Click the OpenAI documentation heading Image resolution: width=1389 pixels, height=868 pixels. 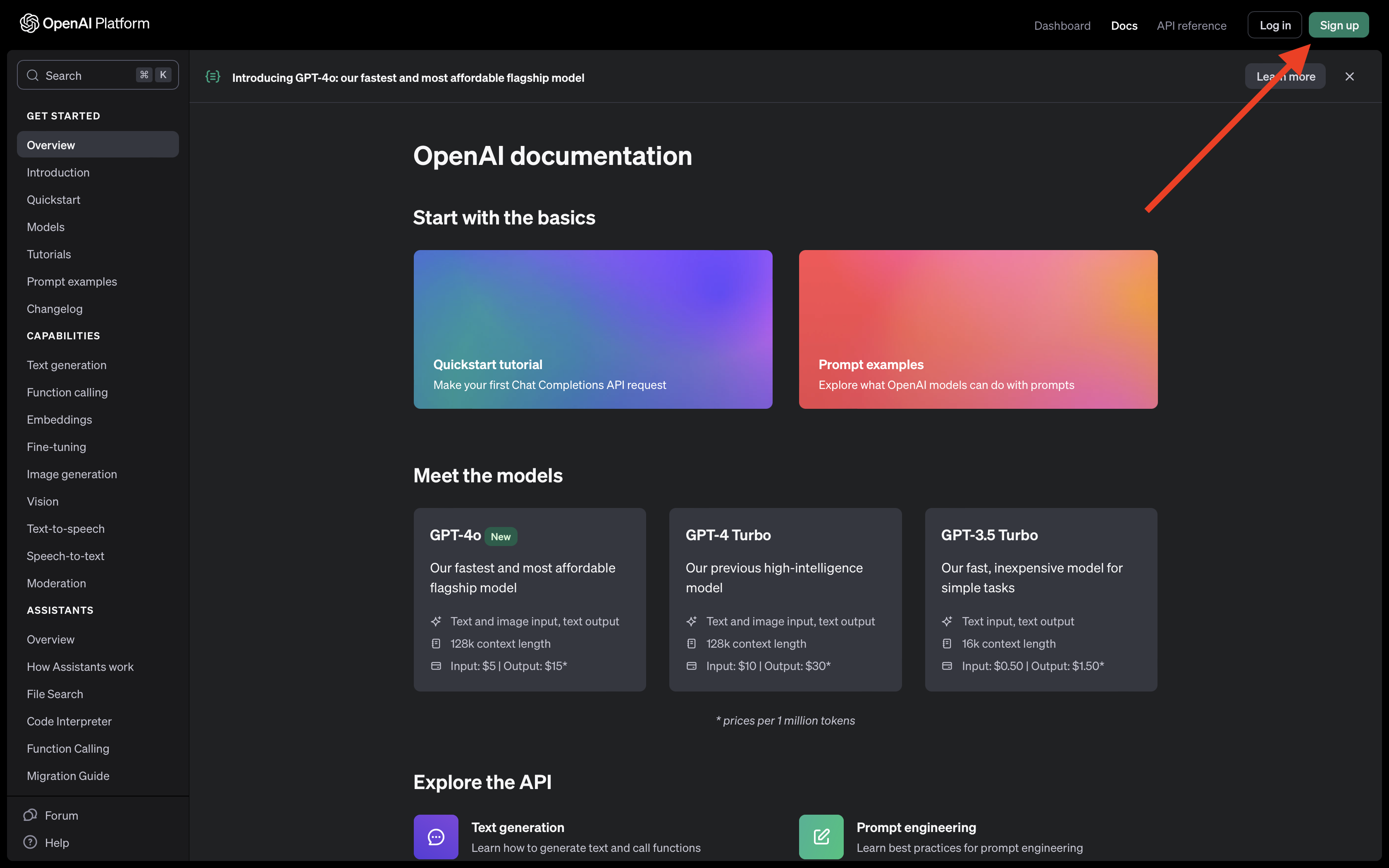[x=552, y=155]
